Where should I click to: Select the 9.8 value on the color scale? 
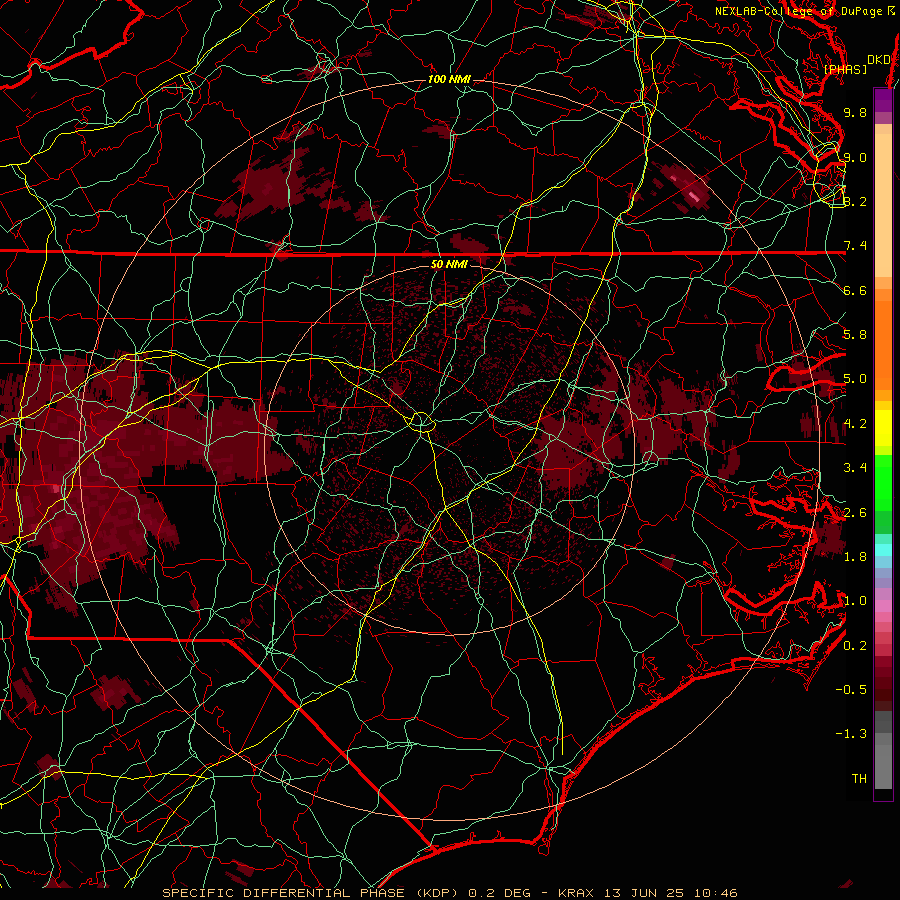tap(855, 112)
